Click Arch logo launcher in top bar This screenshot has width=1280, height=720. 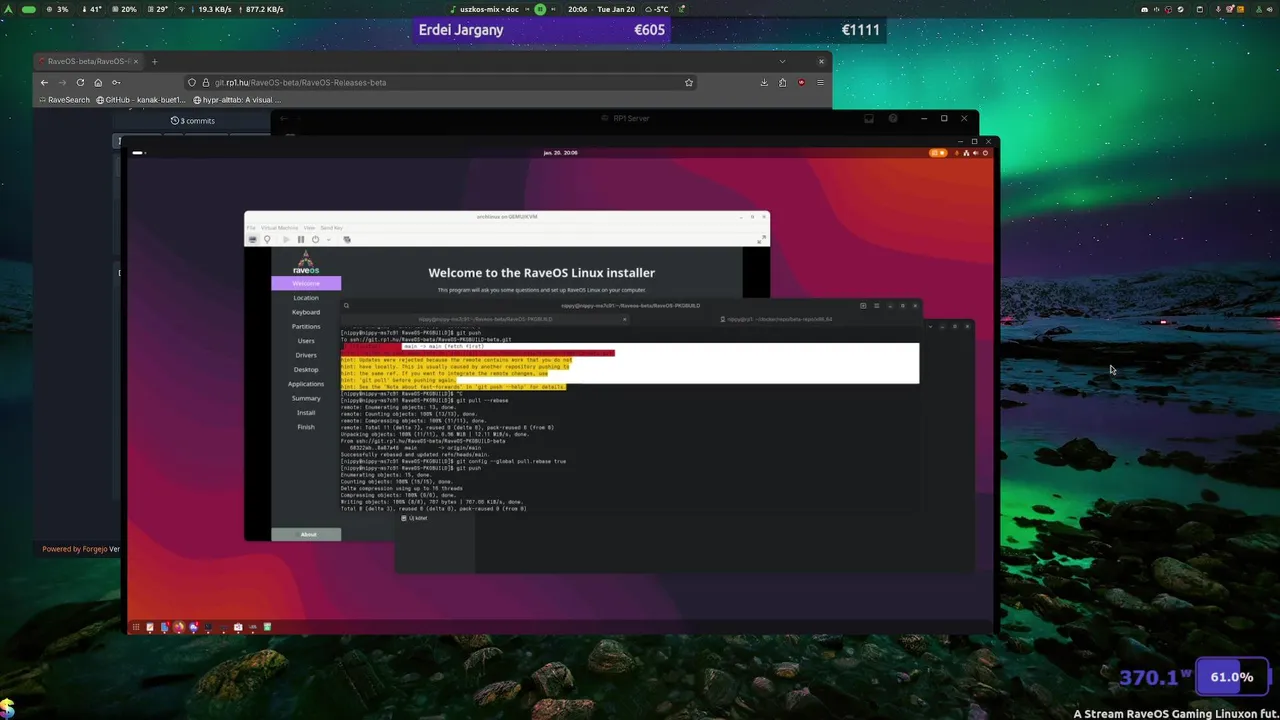8,9
